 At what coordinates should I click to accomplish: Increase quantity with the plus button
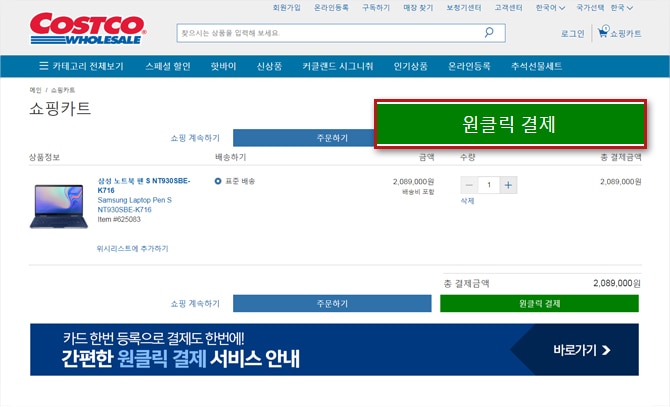pos(508,185)
